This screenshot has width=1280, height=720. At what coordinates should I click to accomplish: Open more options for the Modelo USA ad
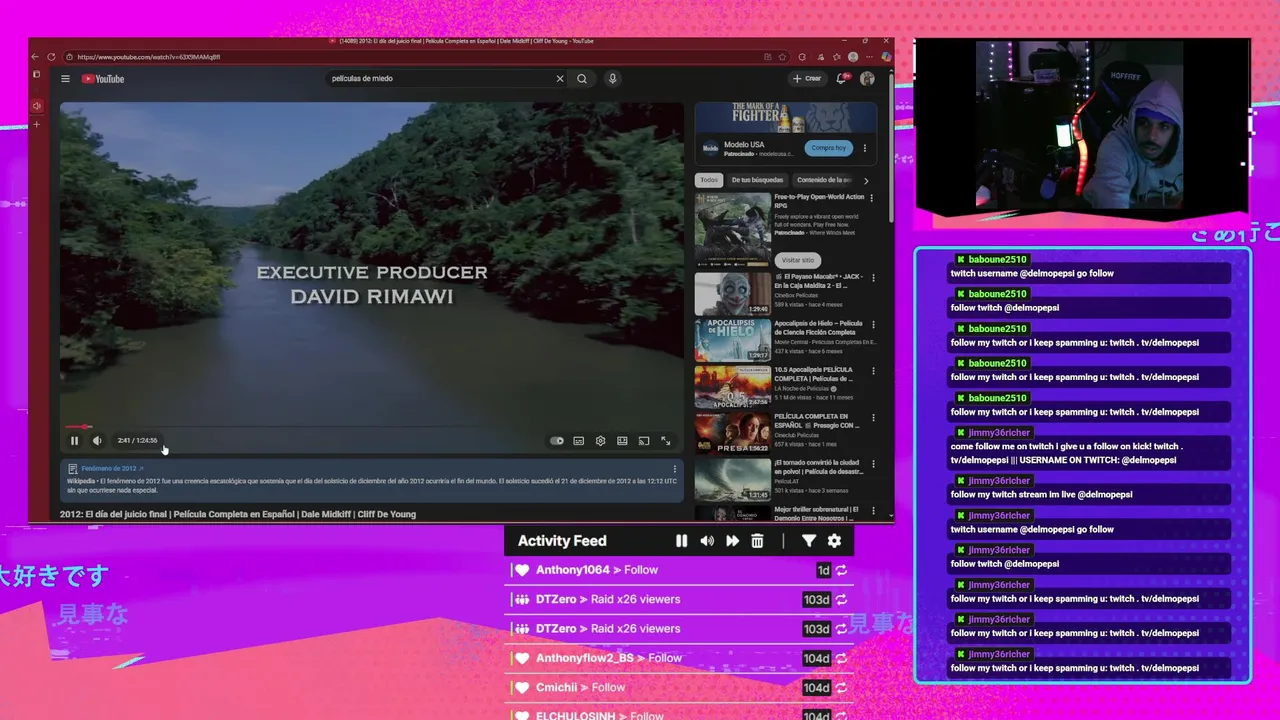(x=865, y=148)
